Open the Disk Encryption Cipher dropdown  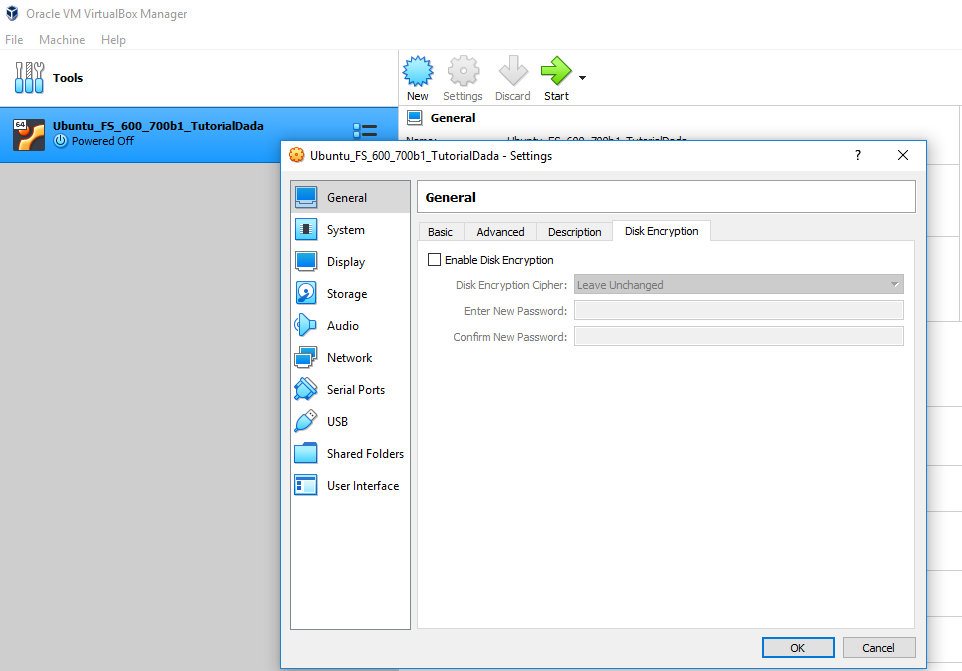pyautogui.click(x=738, y=285)
